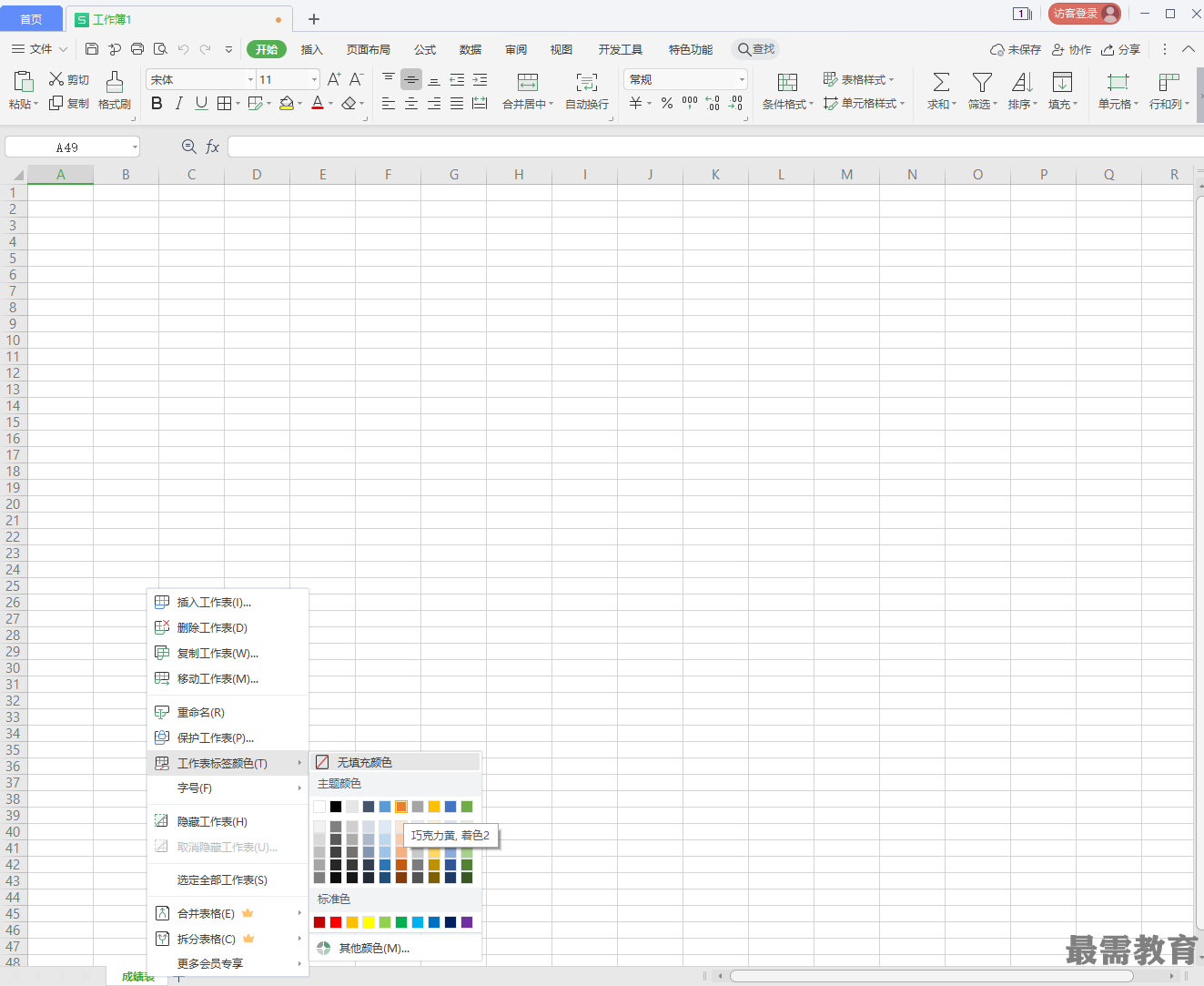Viewport: 1204px width, 986px height.
Task: Switch to the 公式 ribbon tab
Action: pos(425,49)
